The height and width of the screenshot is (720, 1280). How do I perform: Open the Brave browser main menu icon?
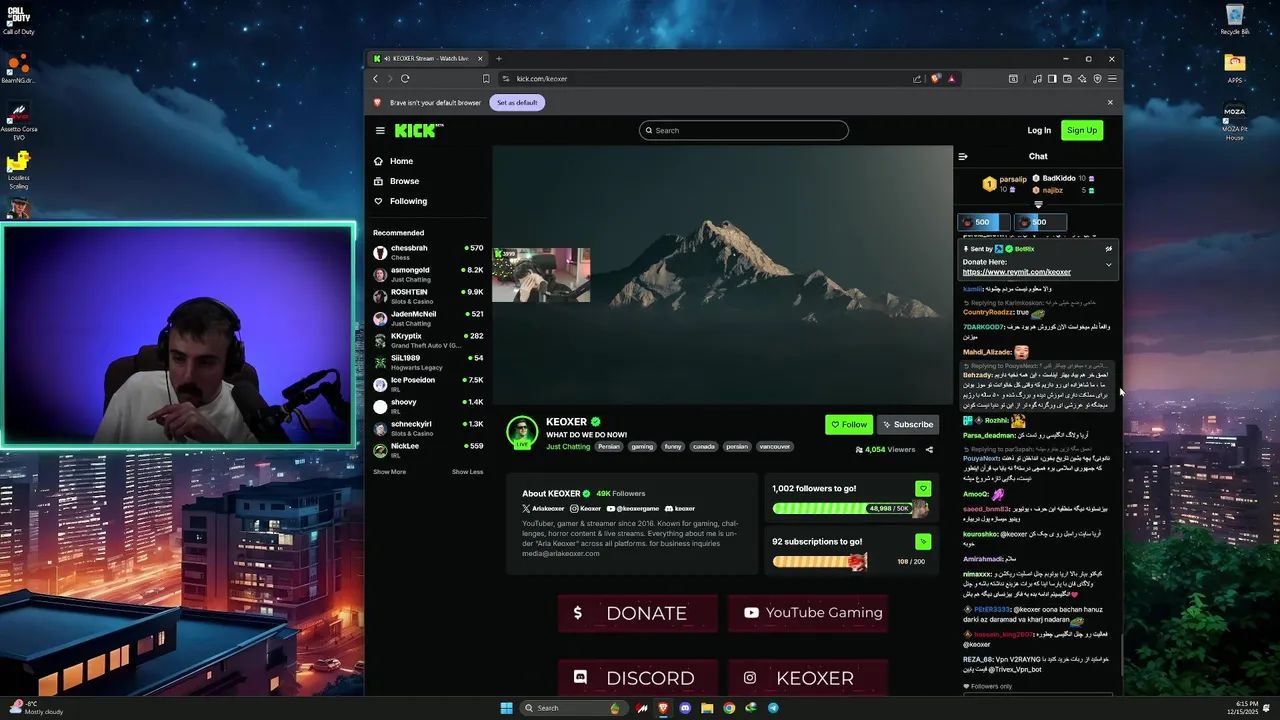(x=1112, y=79)
